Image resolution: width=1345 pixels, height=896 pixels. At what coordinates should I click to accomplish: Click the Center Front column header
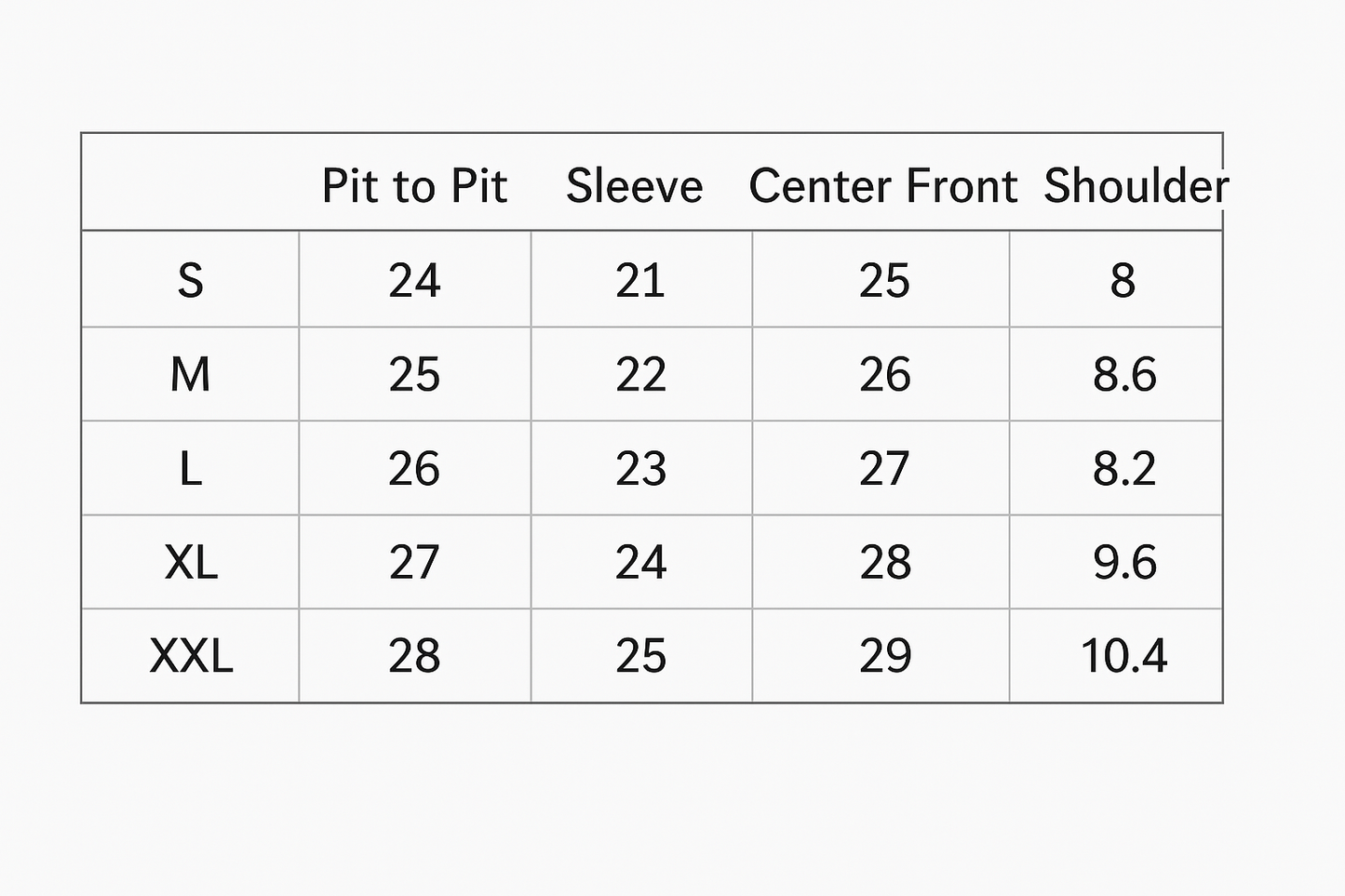(882, 185)
